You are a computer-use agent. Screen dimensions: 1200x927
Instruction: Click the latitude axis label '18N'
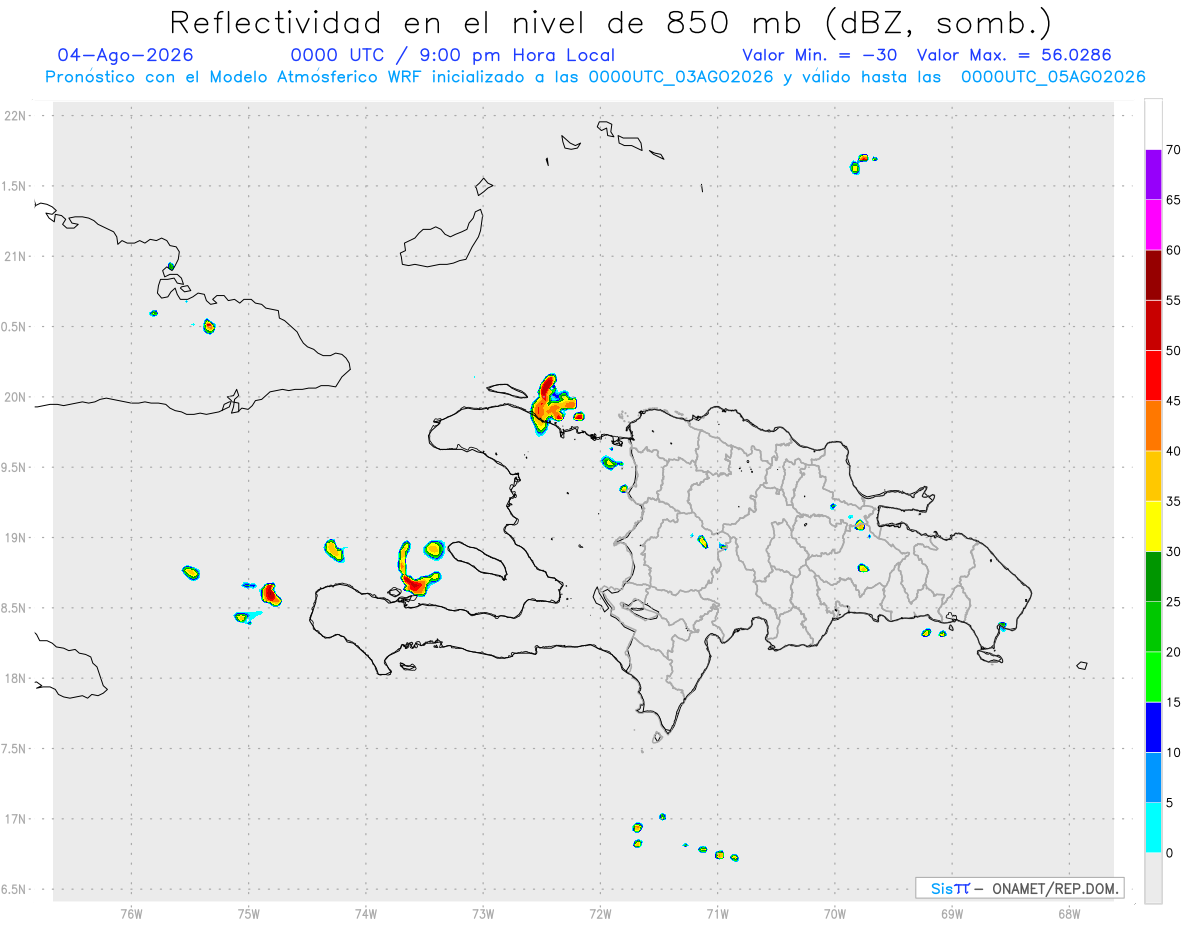click(x=17, y=679)
